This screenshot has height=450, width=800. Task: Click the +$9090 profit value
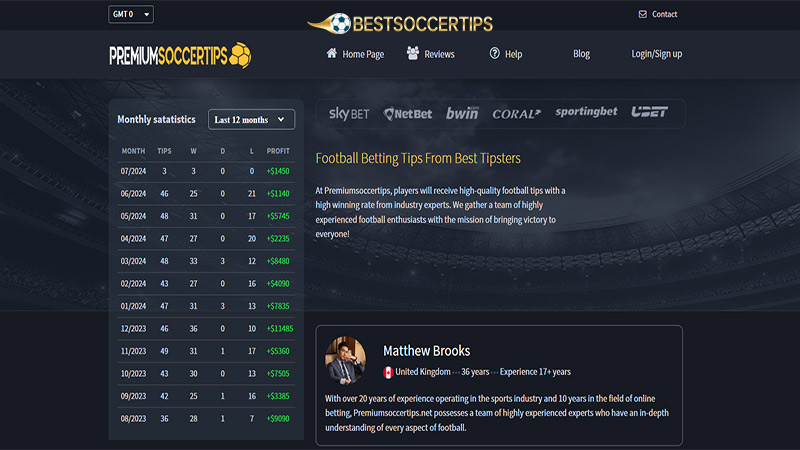pos(278,418)
